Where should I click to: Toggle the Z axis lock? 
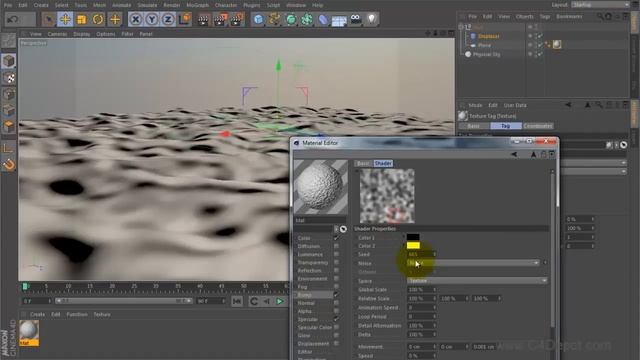[168, 19]
